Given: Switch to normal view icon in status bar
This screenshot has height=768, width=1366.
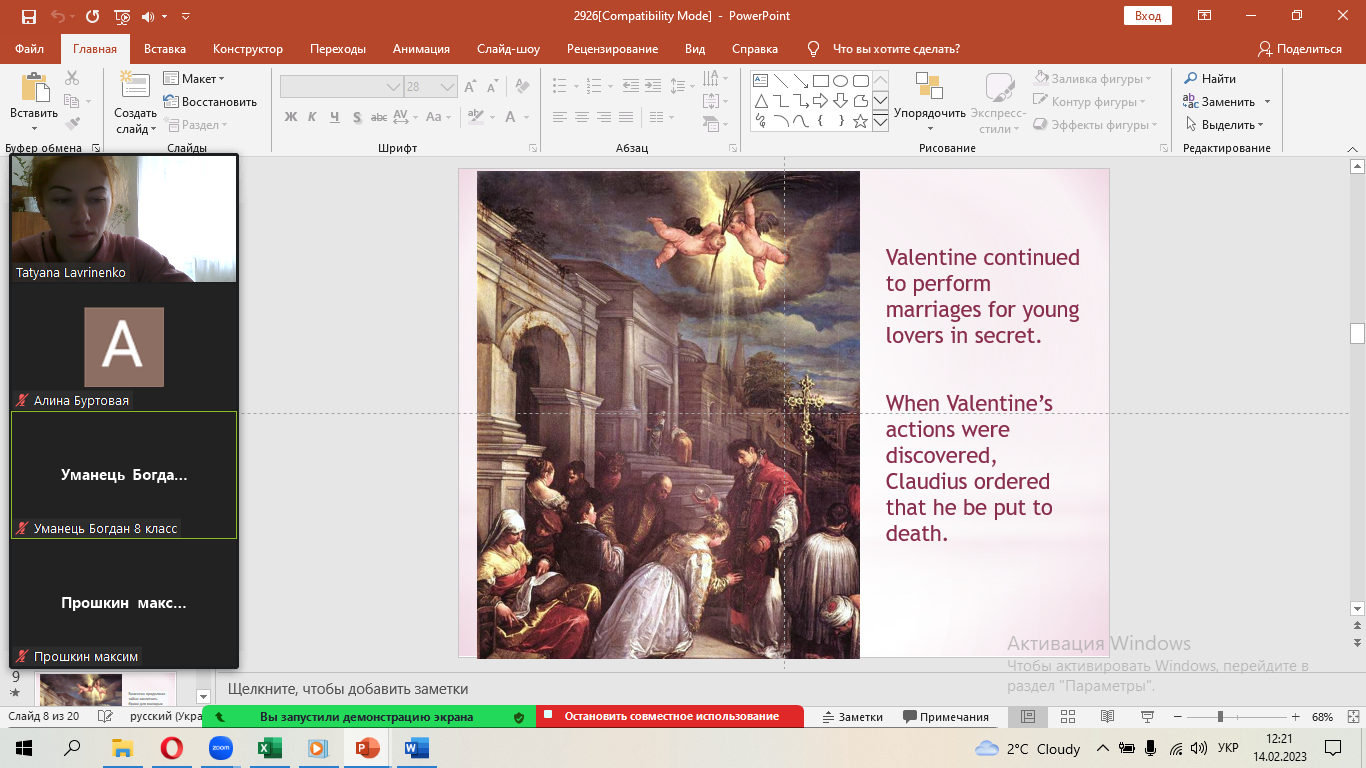Looking at the screenshot, I should coord(1027,717).
